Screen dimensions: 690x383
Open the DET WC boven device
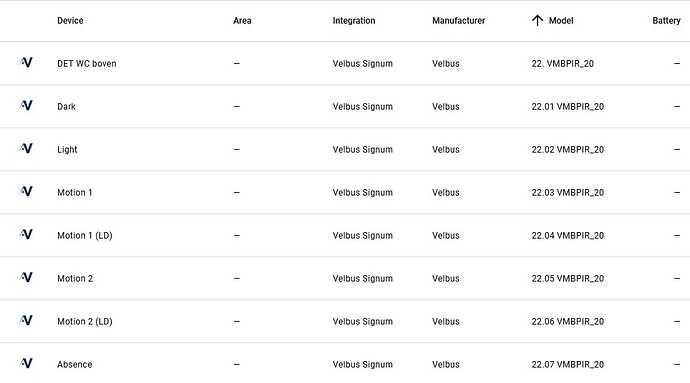pyautogui.click(x=345, y=63)
